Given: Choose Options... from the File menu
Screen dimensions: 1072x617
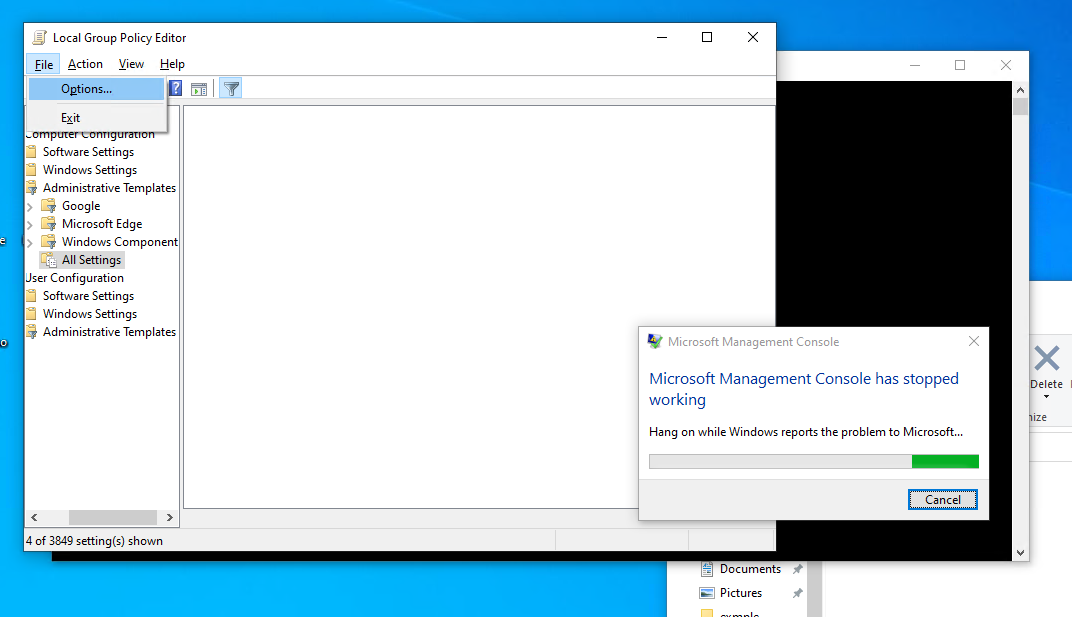Looking at the screenshot, I should point(96,89).
